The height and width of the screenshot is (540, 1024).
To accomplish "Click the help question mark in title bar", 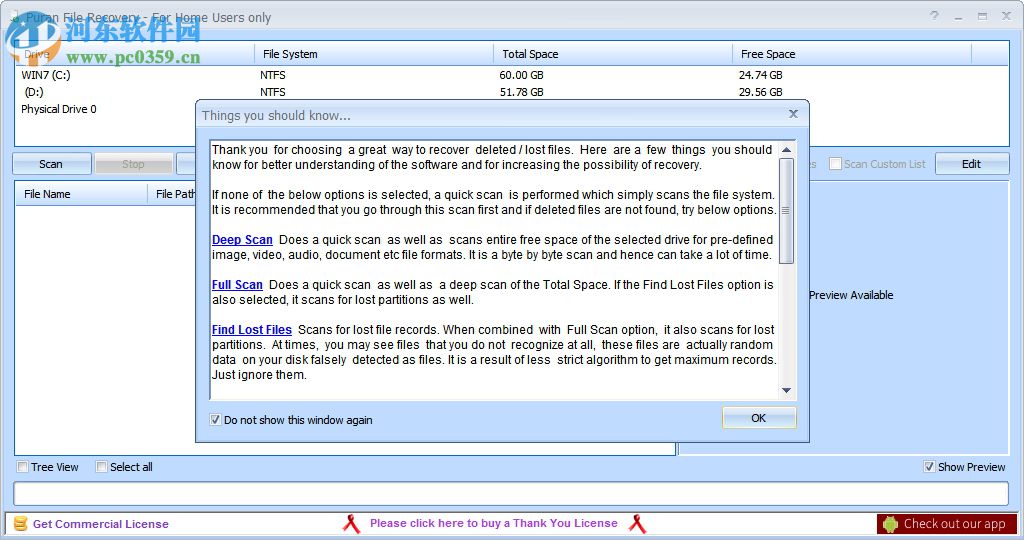I will tap(935, 16).
